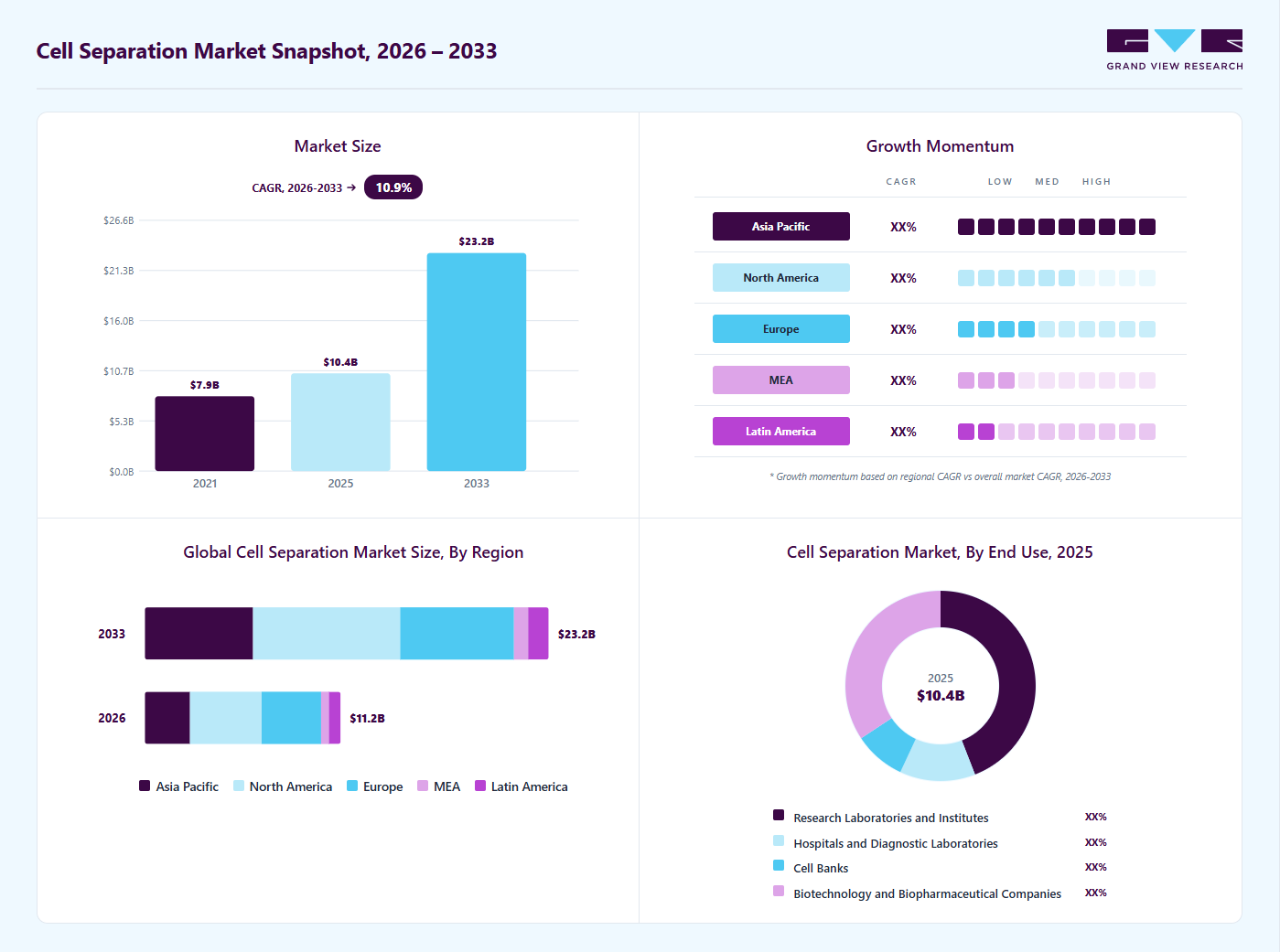The width and height of the screenshot is (1280, 952).
Task: Click the Europe segment of 2033 bar
Action: pos(457,633)
